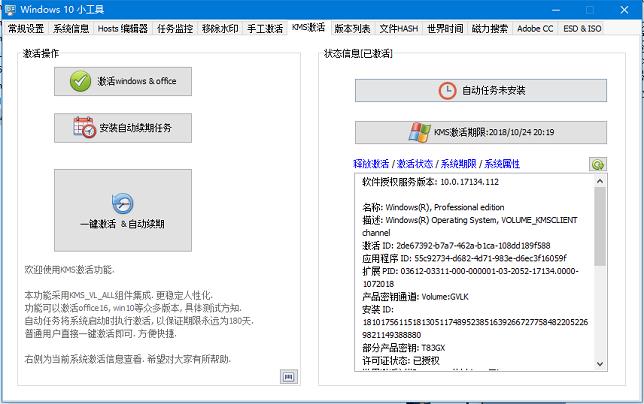The height and width of the screenshot is (404, 644).
Task: Click the green refresh icon
Action: click(x=598, y=165)
